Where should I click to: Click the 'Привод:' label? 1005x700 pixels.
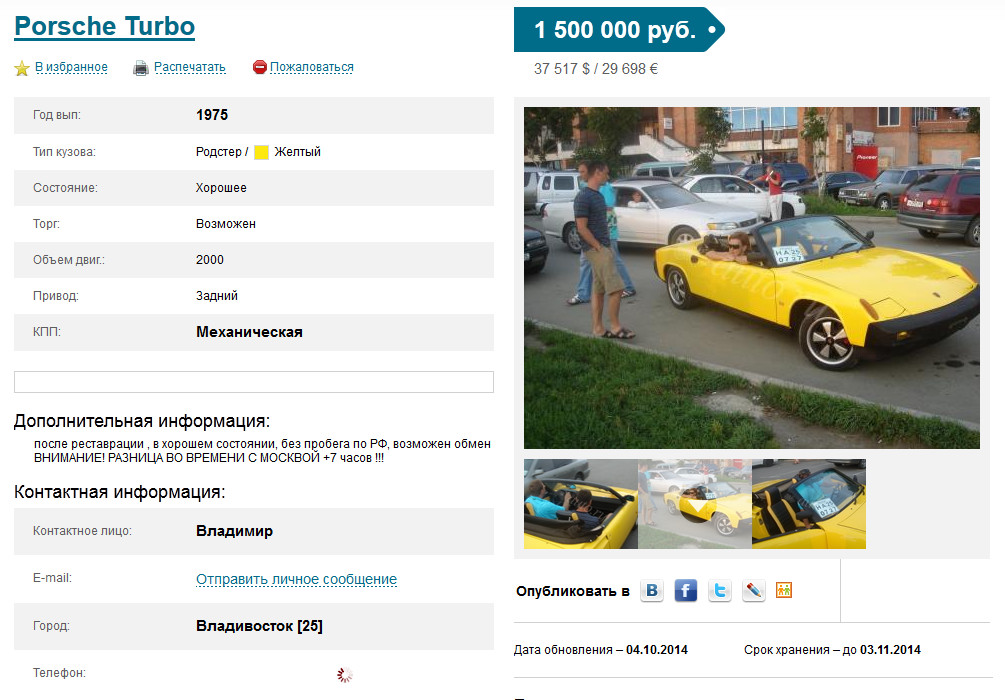56,296
